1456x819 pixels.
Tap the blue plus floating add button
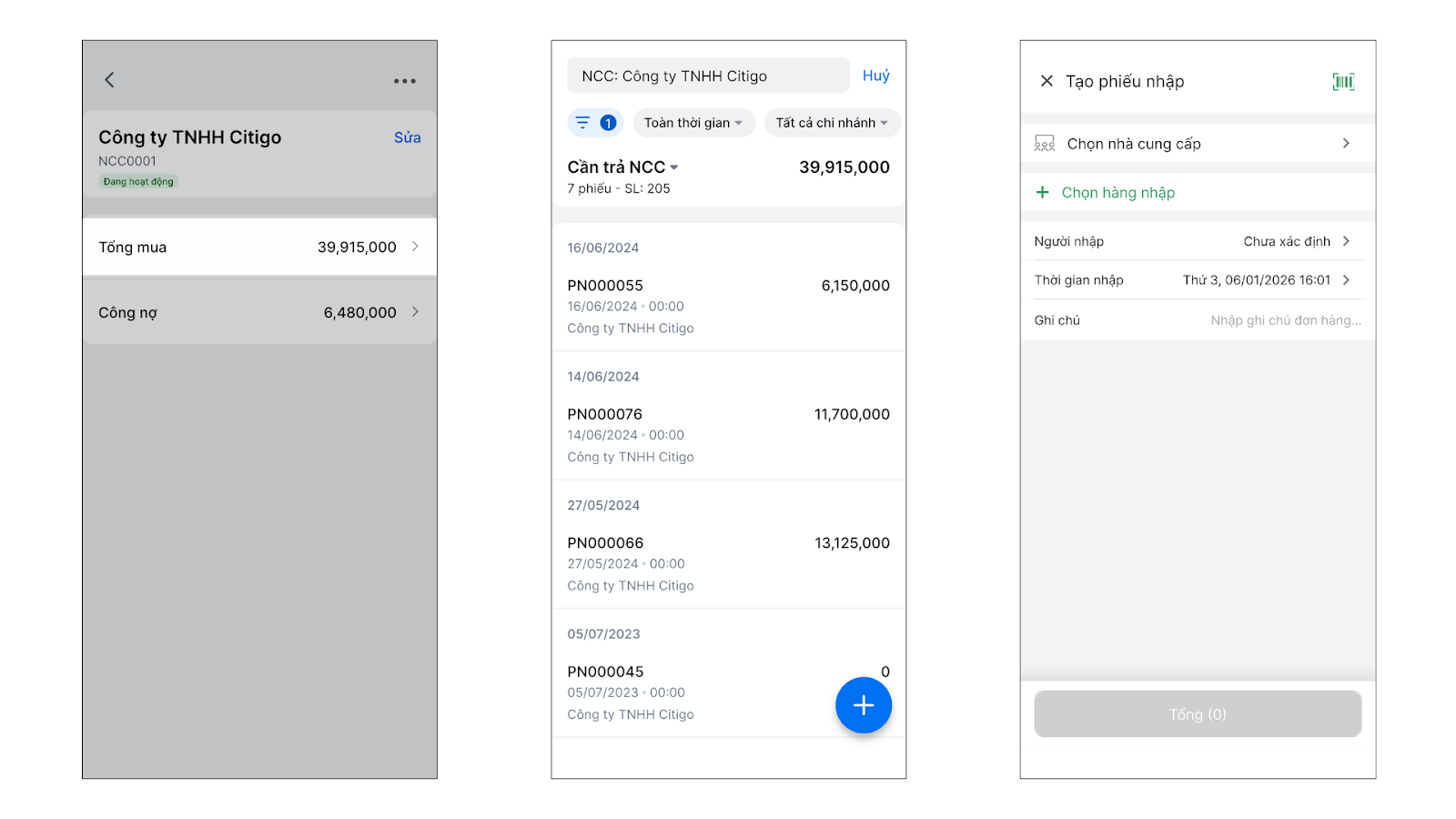(864, 705)
